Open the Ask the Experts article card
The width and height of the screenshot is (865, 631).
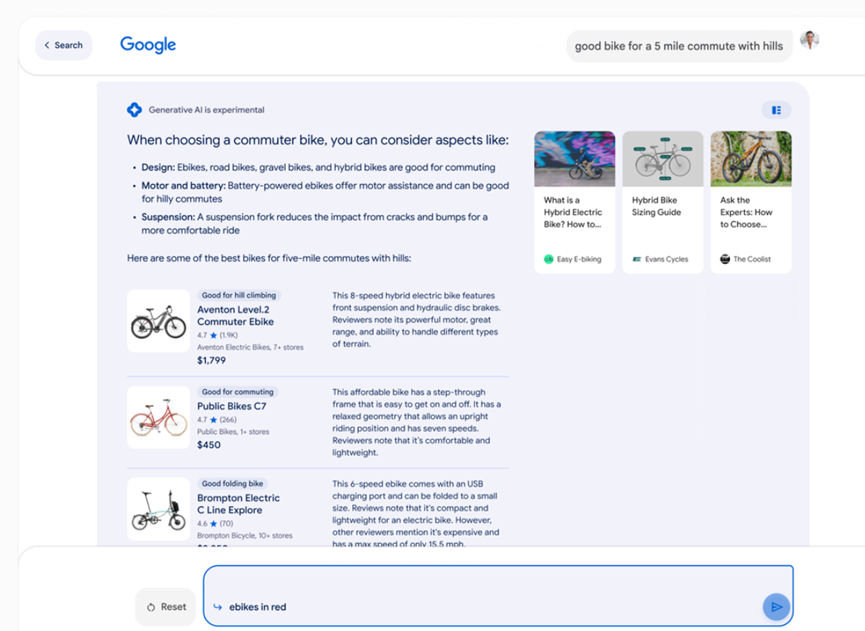750,200
